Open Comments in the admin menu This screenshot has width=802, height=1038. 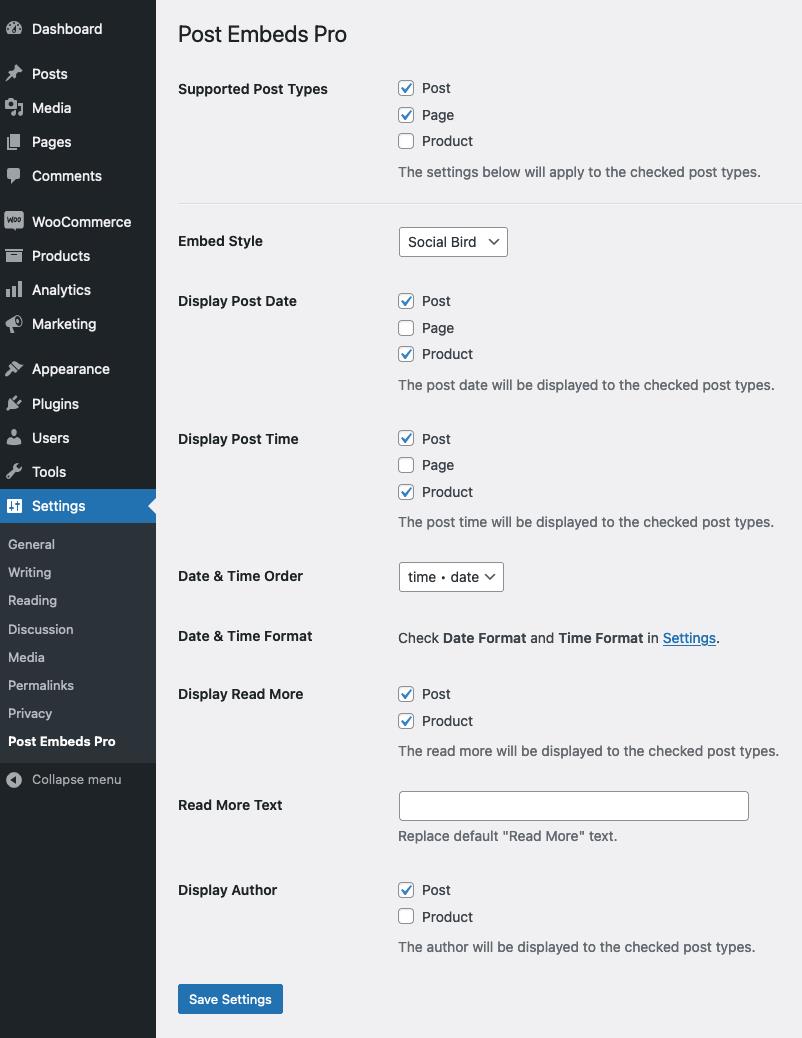coord(78,175)
